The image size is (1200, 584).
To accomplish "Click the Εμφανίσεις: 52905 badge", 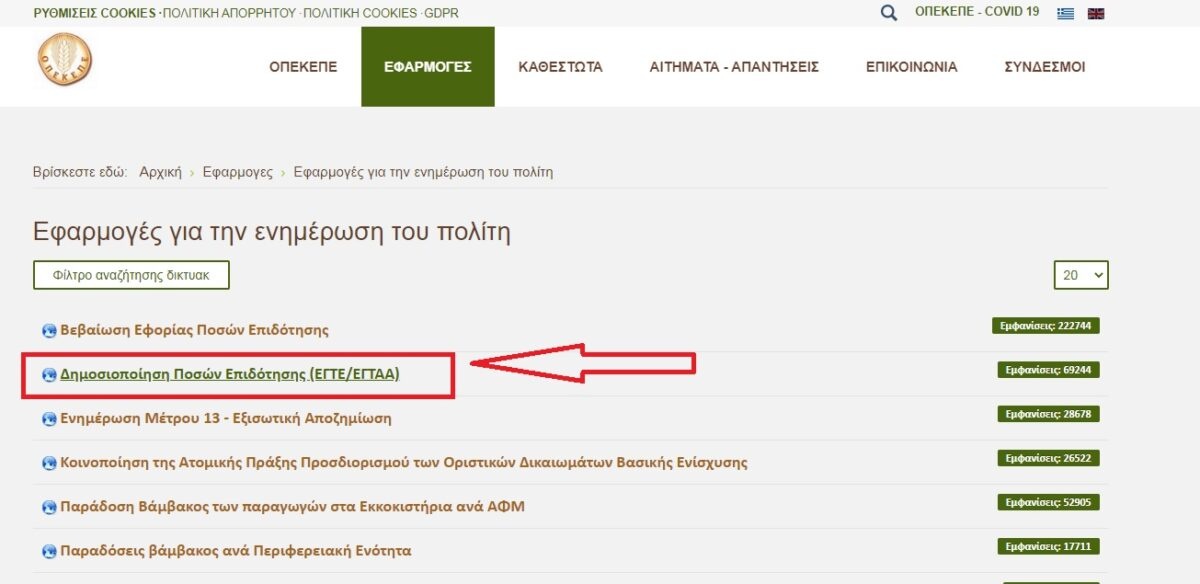I will click(x=1048, y=502).
